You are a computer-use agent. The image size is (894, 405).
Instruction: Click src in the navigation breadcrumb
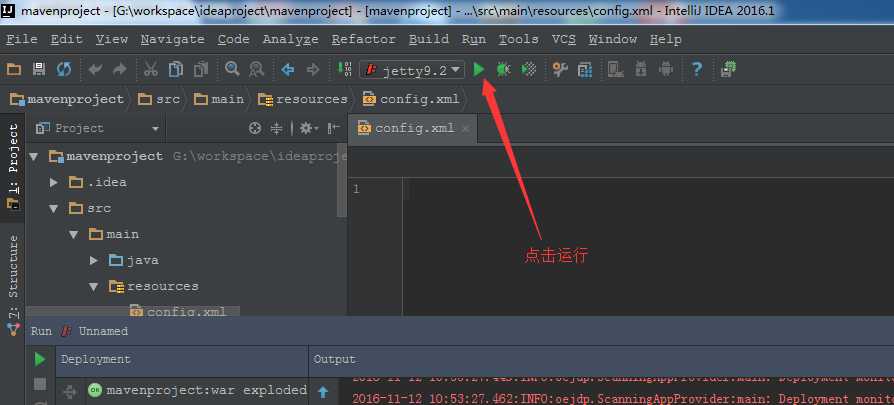coord(160,99)
